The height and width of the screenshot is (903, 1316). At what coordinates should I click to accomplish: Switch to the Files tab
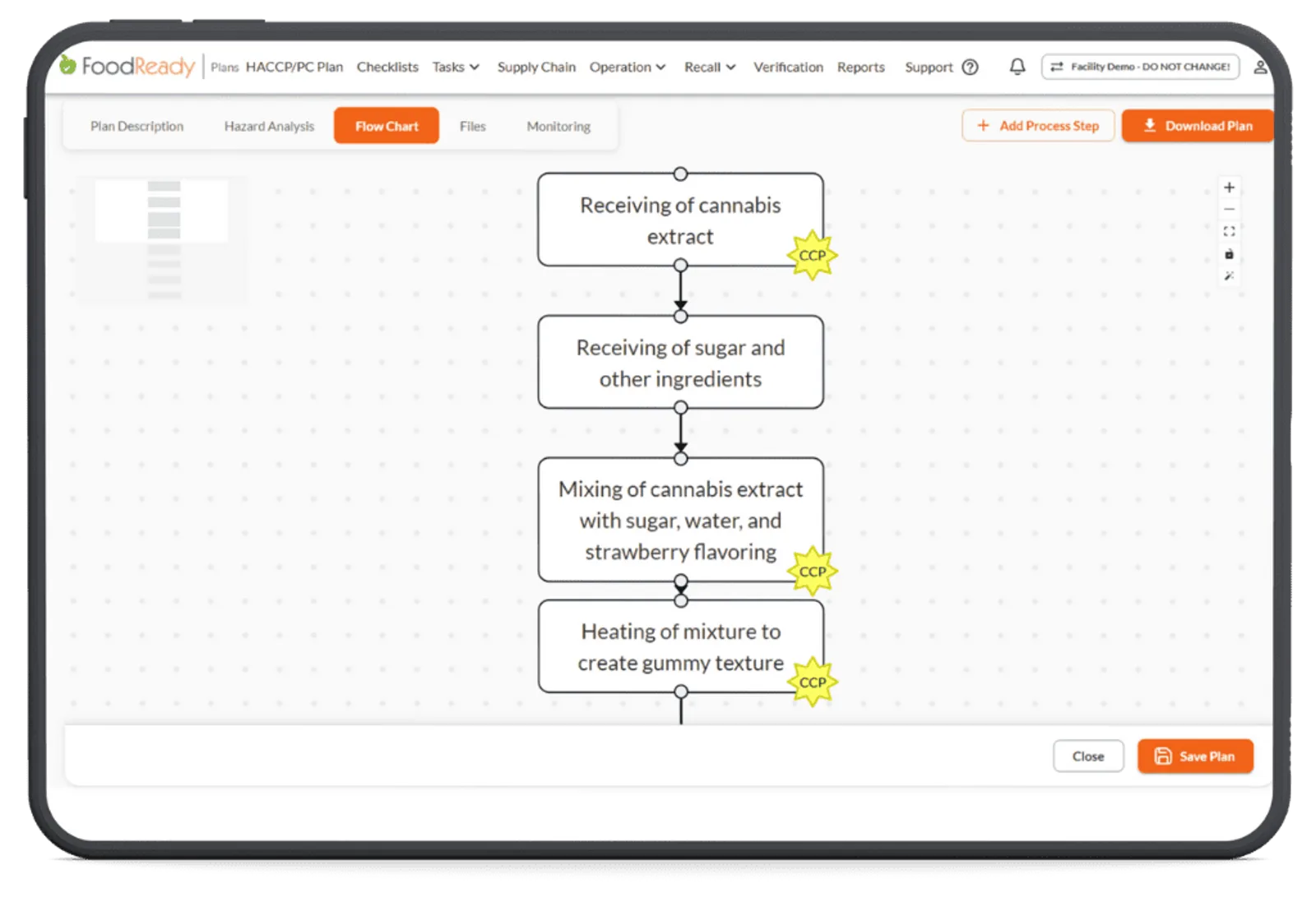pos(472,126)
